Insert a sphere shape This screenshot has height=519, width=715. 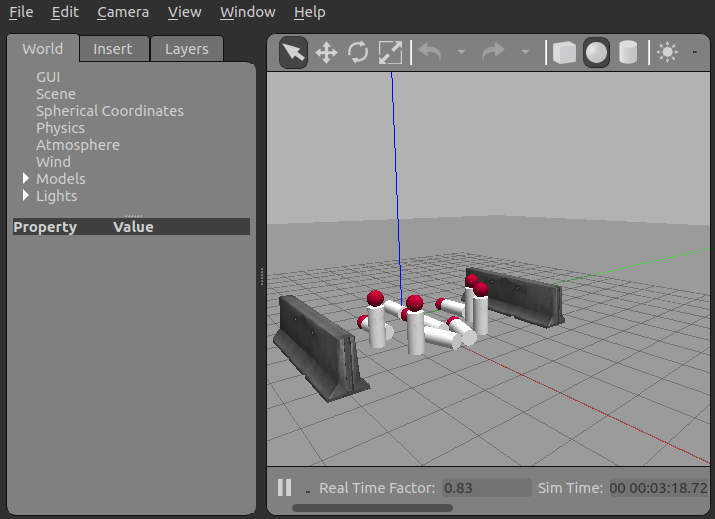pos(596,52)
